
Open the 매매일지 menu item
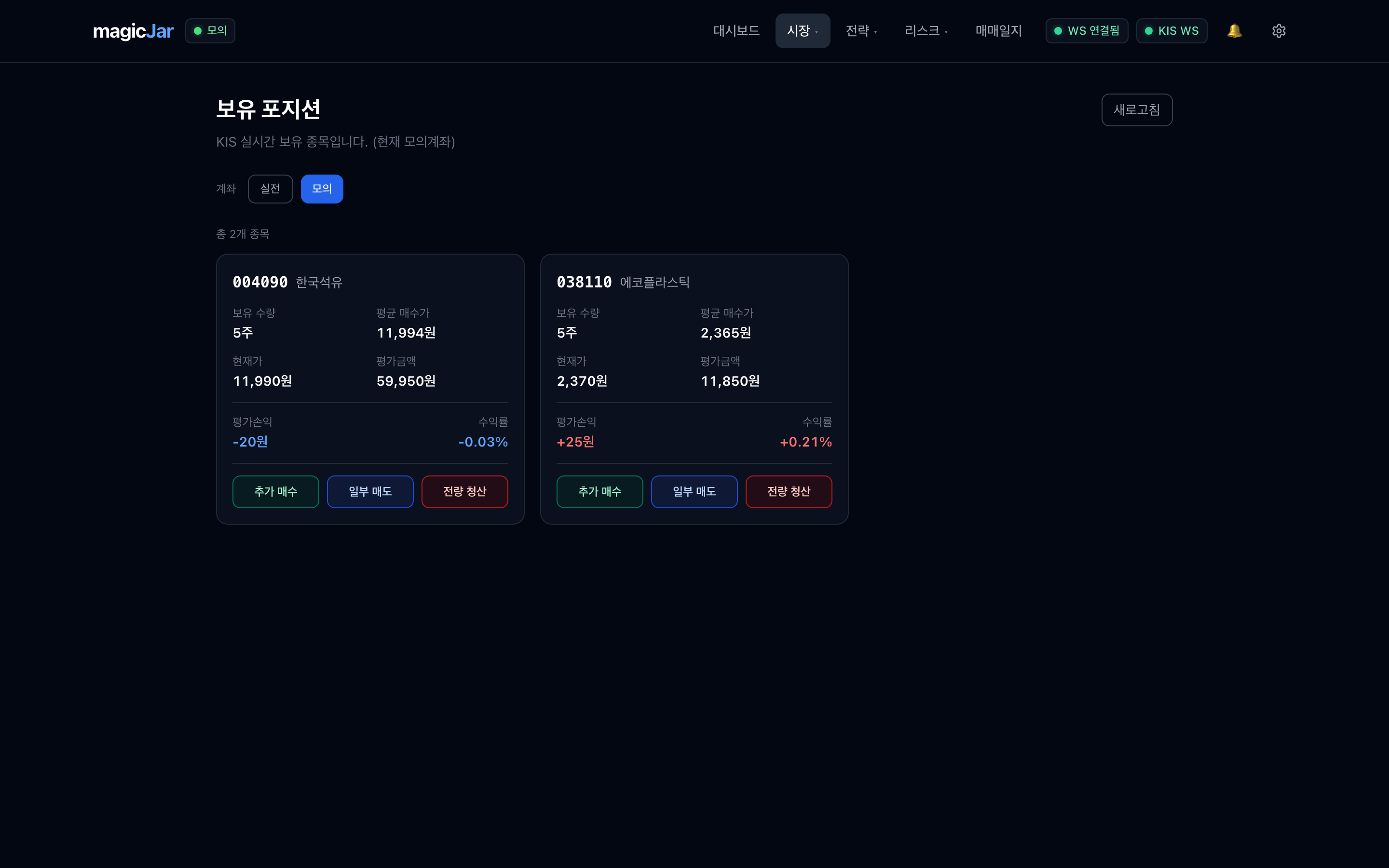pyautogui.click(x=999, y=31)
